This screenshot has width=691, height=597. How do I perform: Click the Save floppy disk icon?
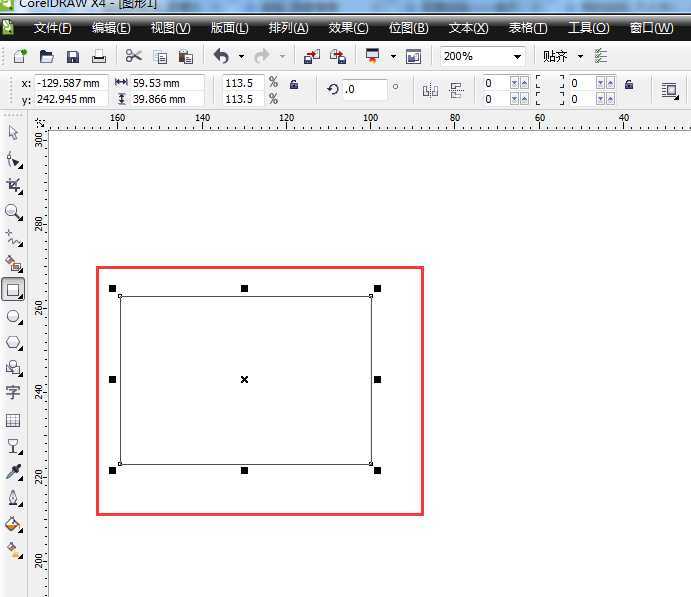coord(73,57)
